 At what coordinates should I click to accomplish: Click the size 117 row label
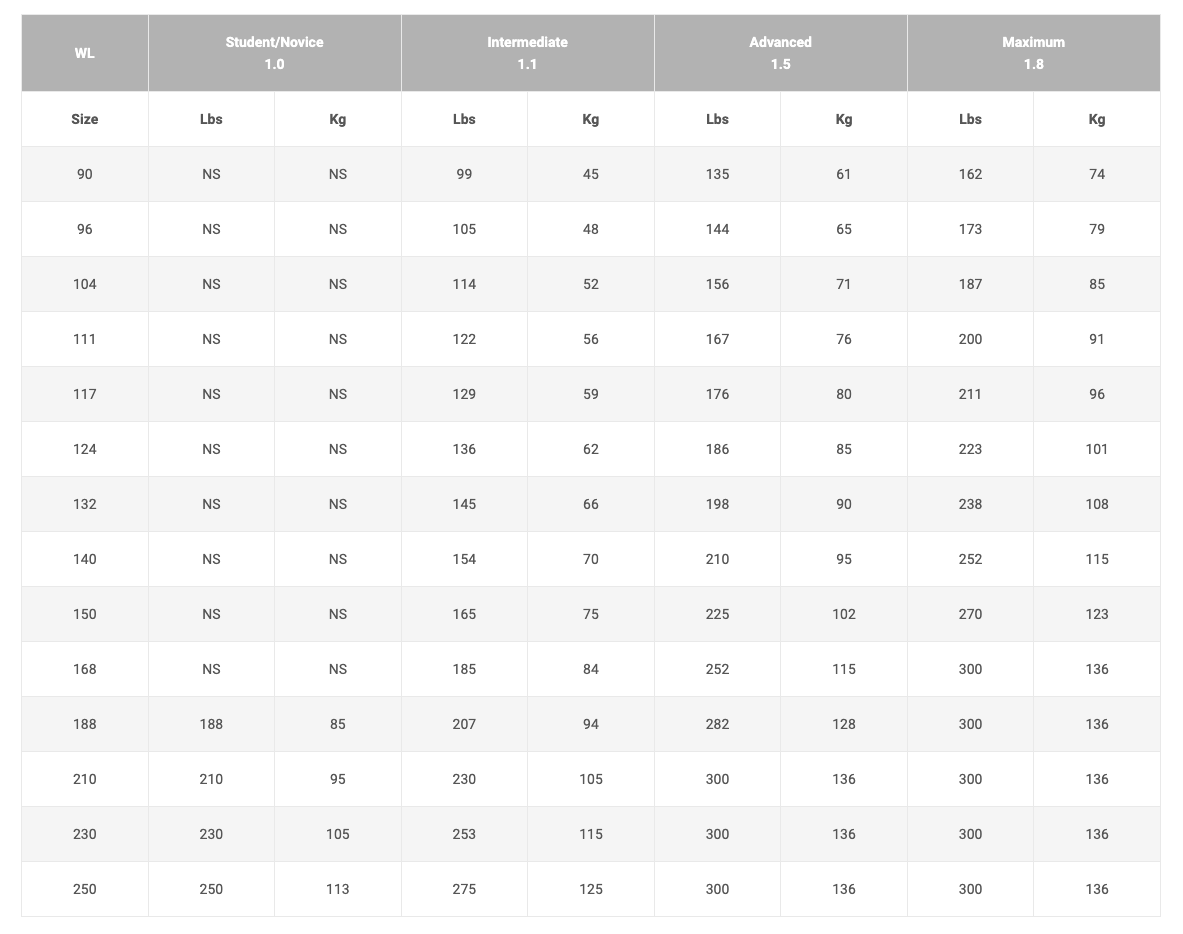coord(84,394)
